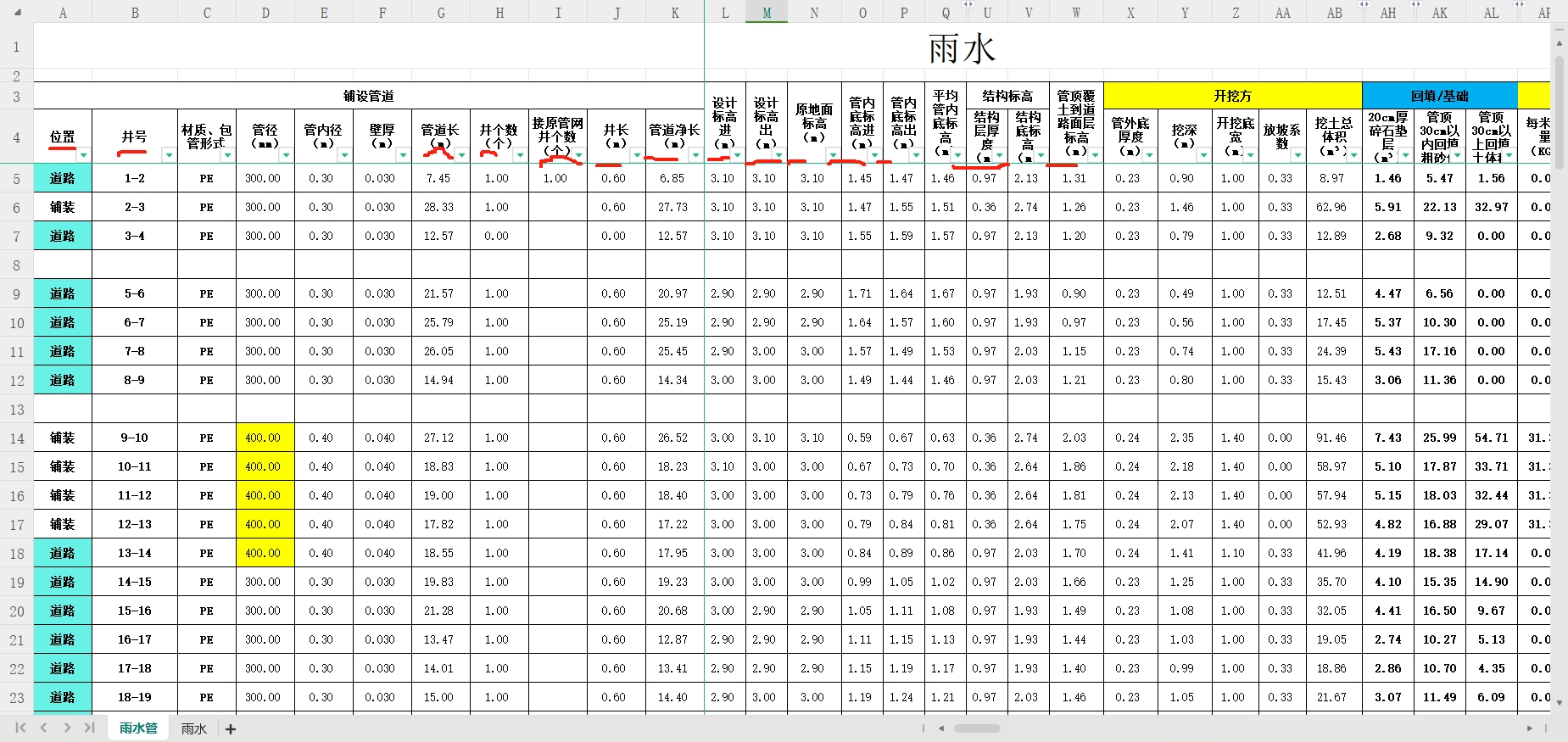Select the 设计标高进 header cell

(725, 123)
